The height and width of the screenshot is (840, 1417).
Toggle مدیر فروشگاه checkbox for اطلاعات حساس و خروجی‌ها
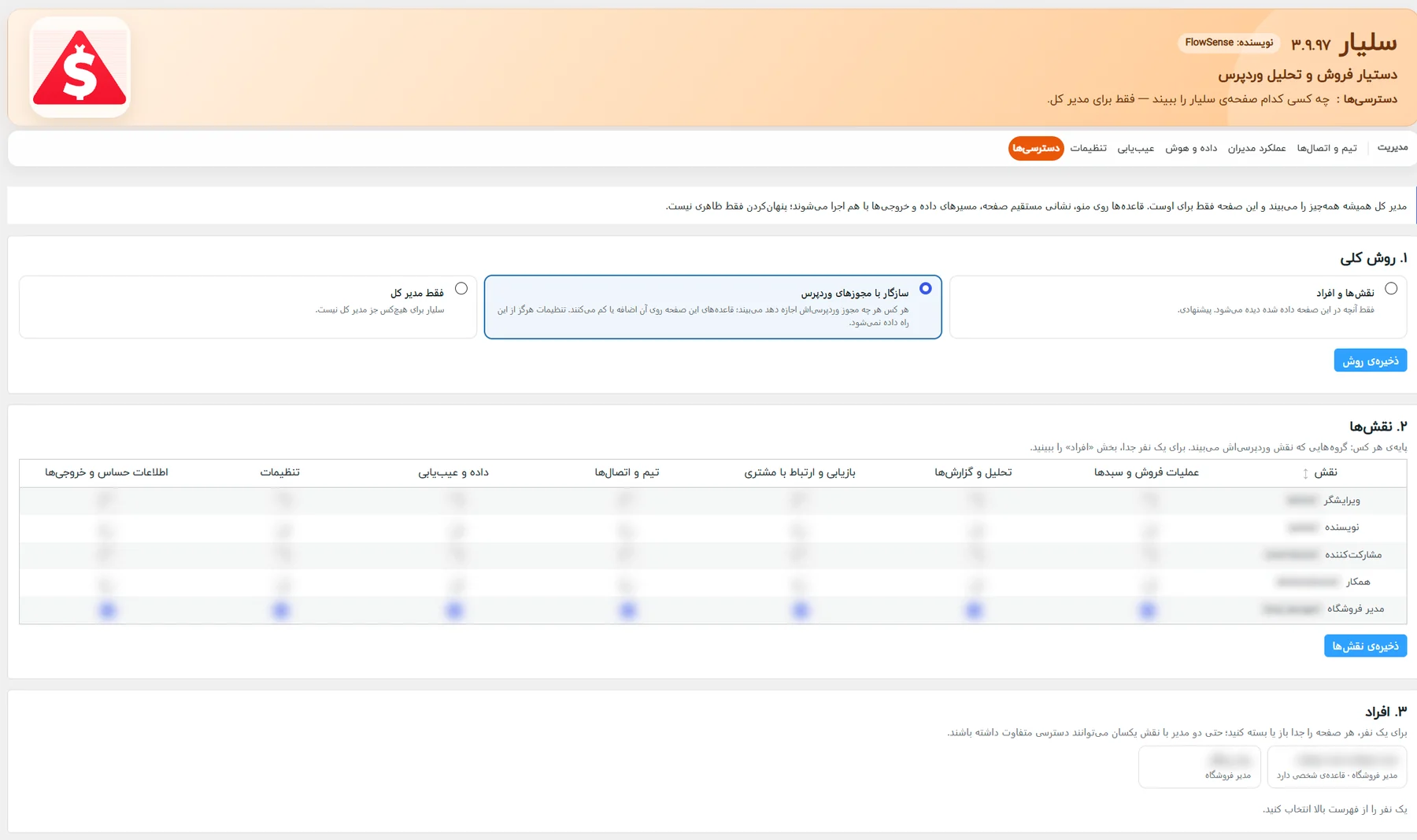click(108, 609)
